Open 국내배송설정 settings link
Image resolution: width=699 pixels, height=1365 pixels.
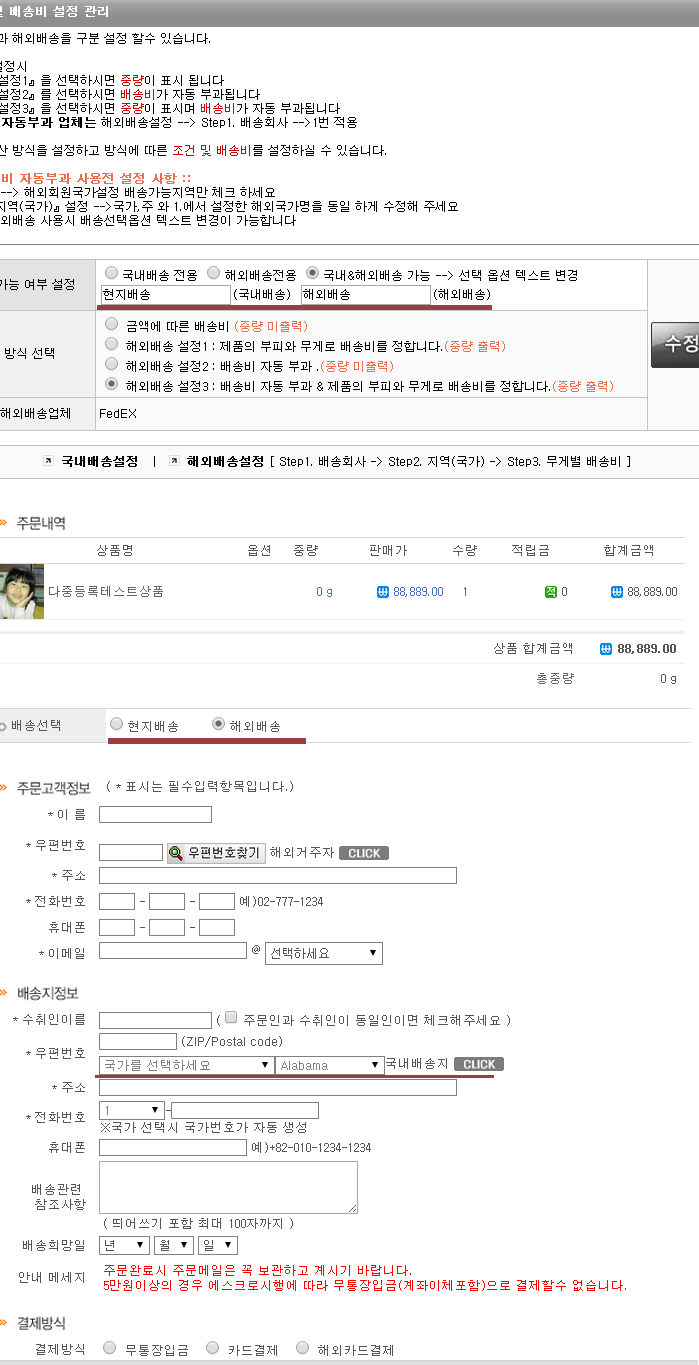[x=99, y=462]
